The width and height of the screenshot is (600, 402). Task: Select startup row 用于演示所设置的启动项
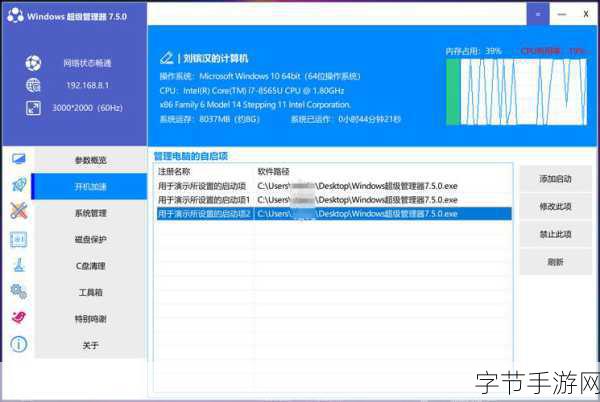coord(334,186)
